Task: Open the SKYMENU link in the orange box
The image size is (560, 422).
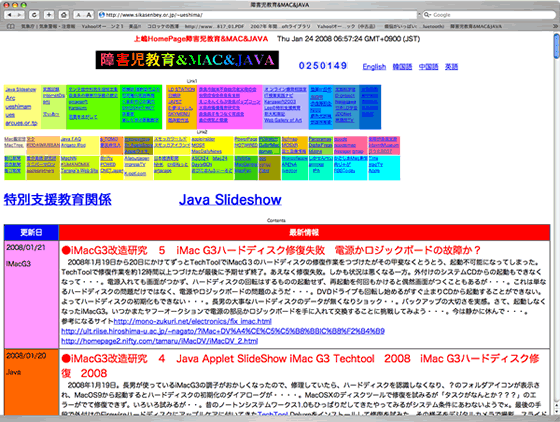Action: (179, 114)
